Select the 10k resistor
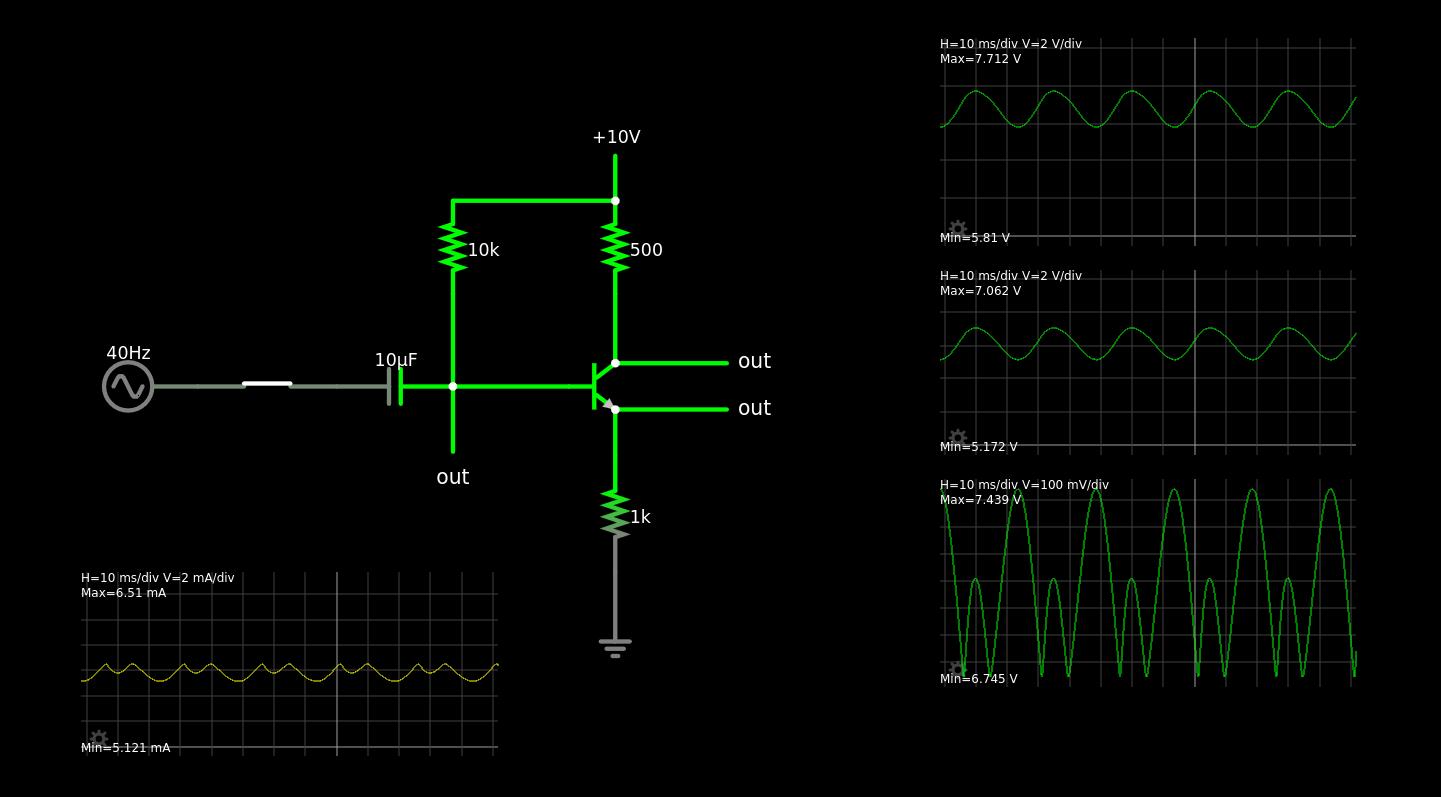Screen dimensions: 1441x797 coord(453,247)
